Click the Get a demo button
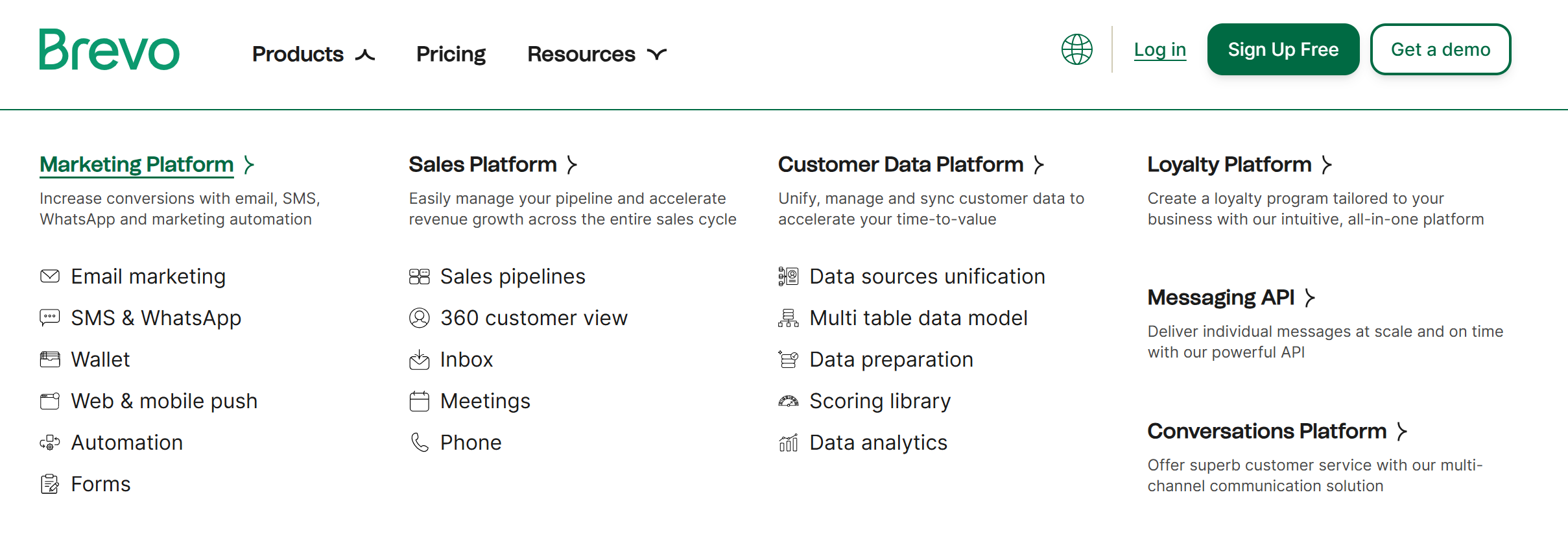 [1440, 49]
